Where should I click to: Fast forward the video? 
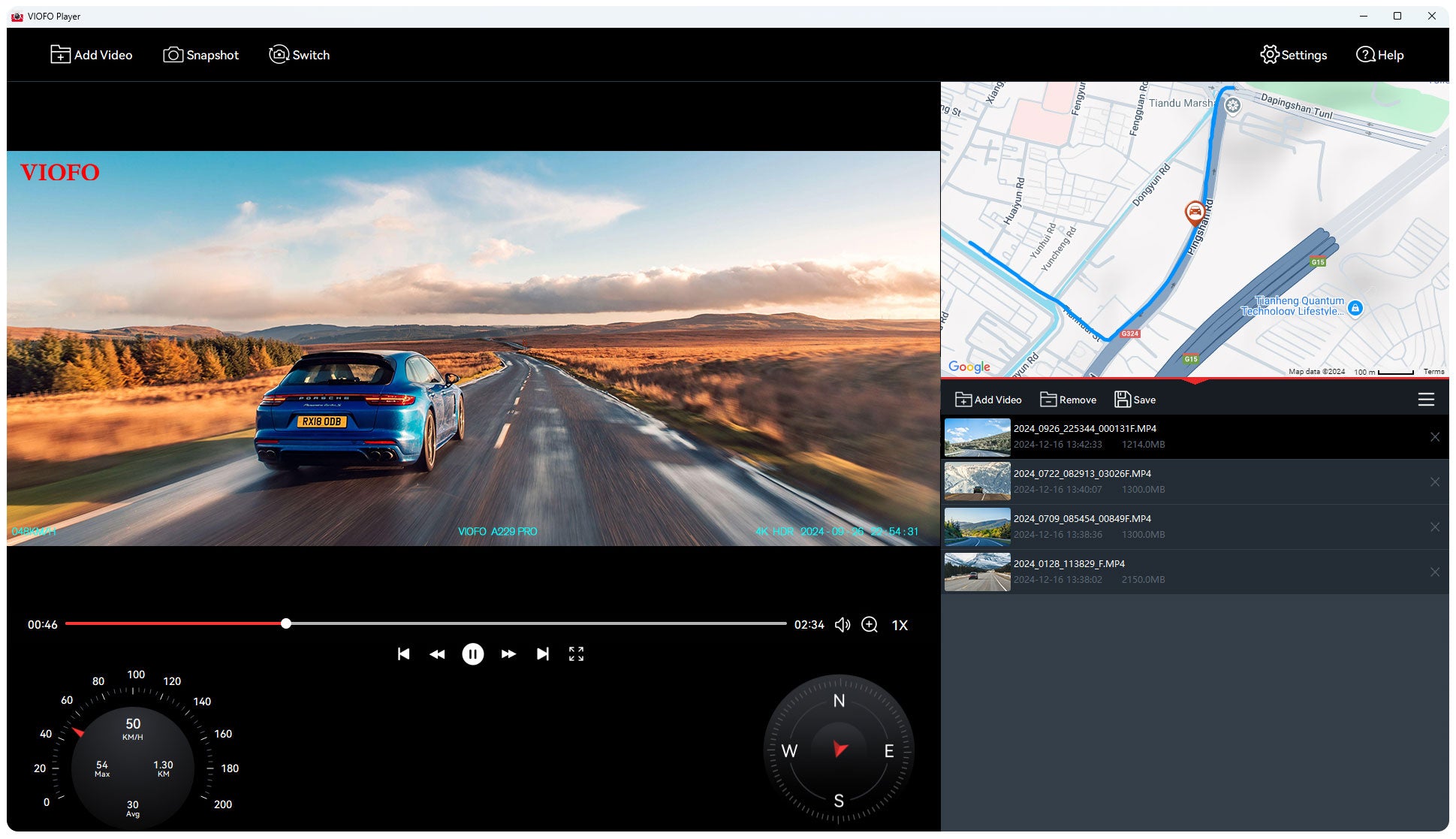click(508, 654)
